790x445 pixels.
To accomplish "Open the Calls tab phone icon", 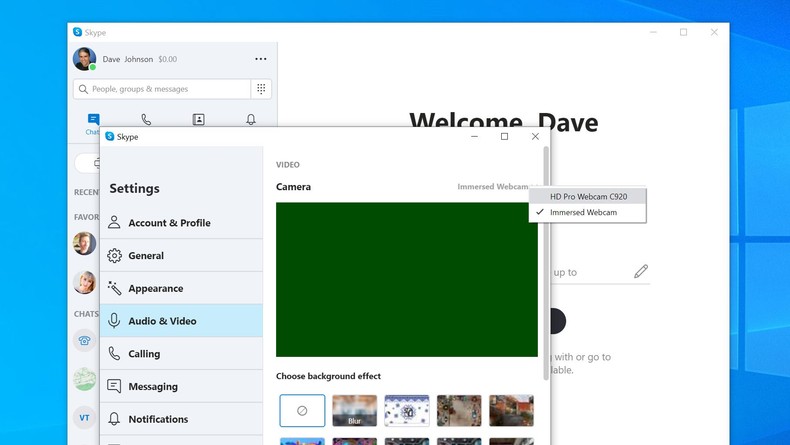I will click(146, 120).
